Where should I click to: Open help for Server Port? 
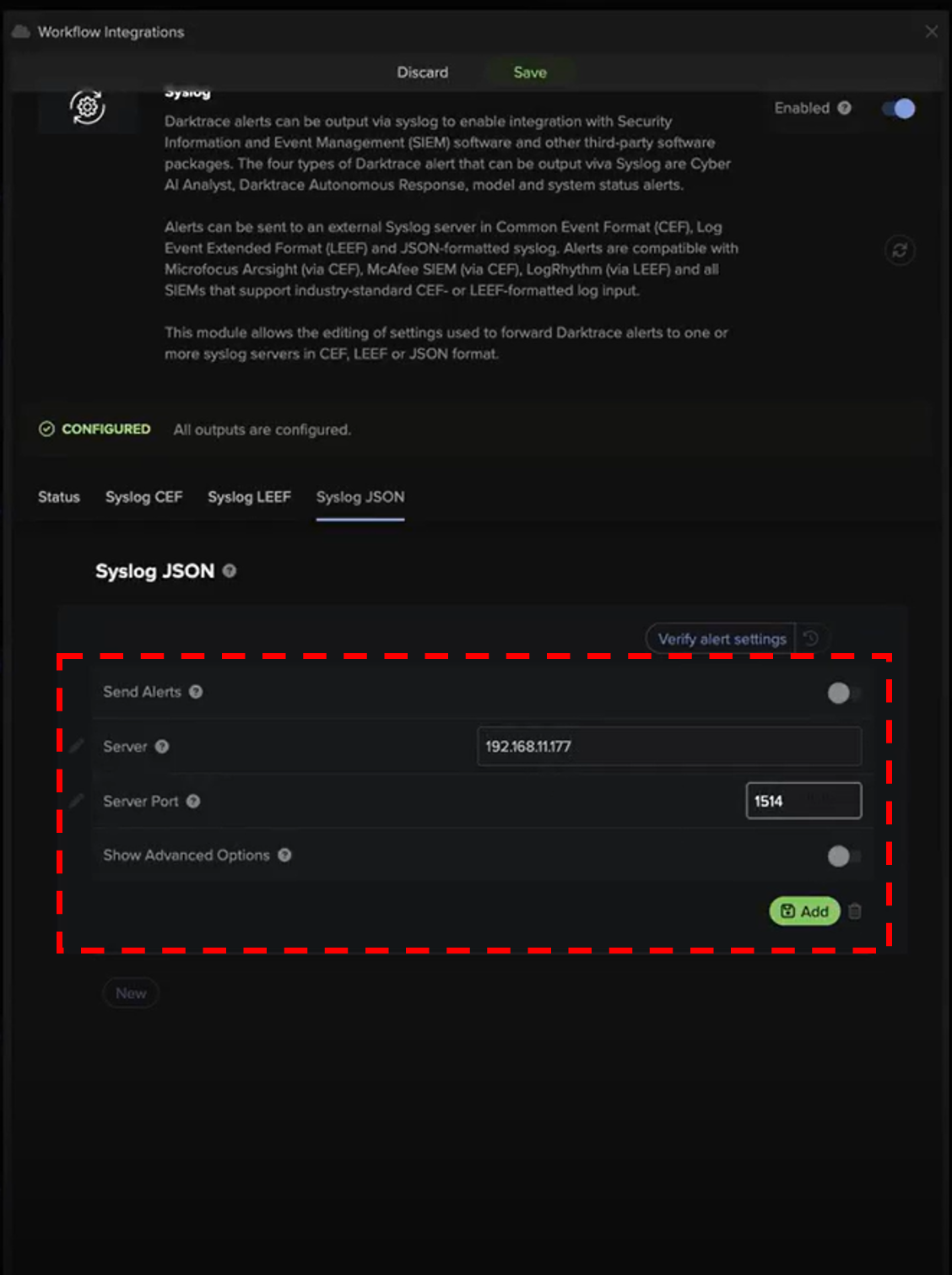[x=193, y=802]
